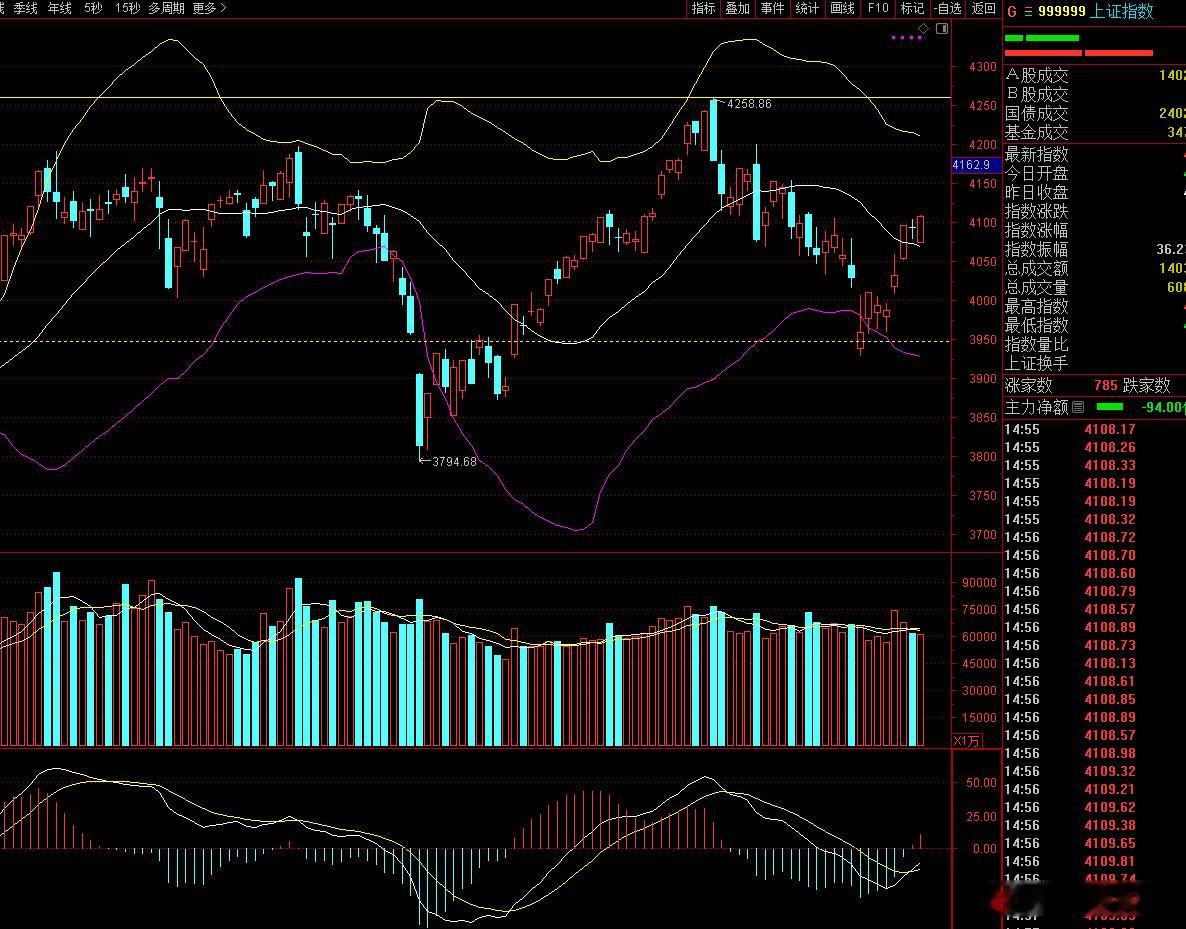Click the 跌家数 label
This screenshot has height=929, width=1186.
[x=1146, y=386]
